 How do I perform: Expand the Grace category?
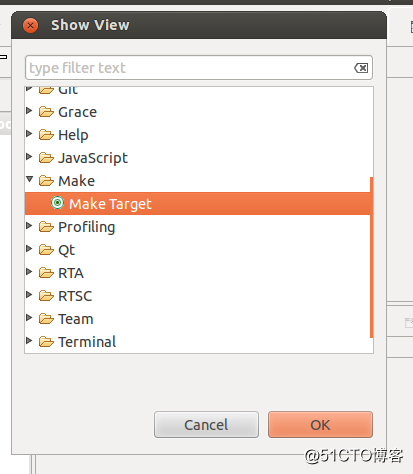point(29,110)
